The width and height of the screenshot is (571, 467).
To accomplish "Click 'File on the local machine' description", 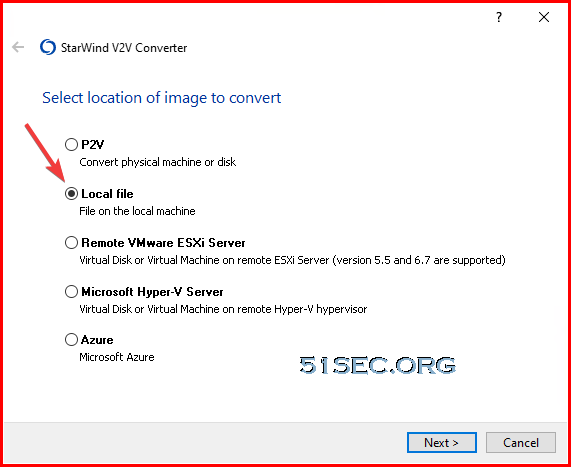I will coord(137,211).
